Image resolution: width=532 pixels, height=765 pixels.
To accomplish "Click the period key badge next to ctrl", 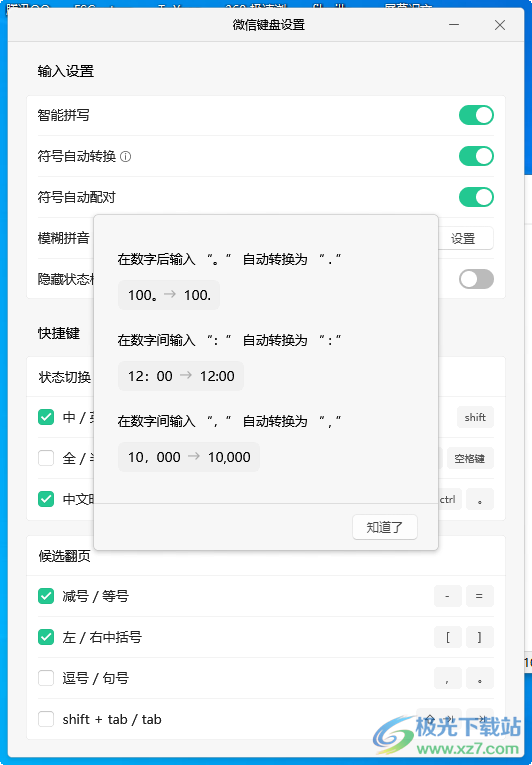I will (x=480, y=499).
